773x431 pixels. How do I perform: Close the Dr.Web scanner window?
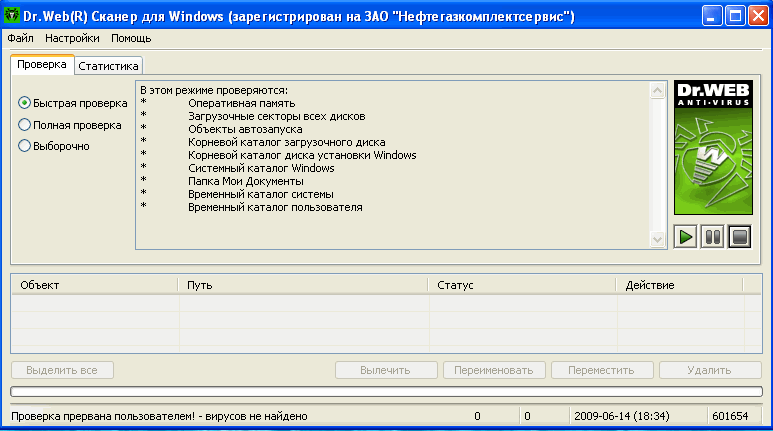click(758, 16)
